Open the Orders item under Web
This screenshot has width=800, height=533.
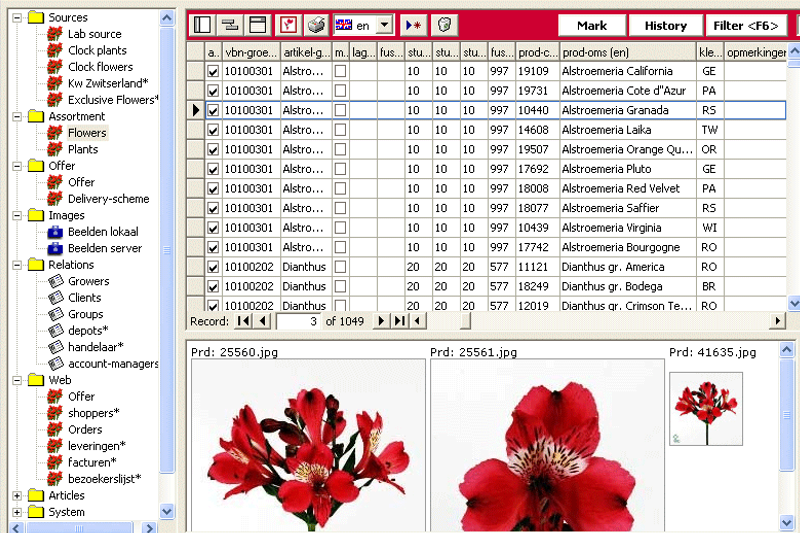tap(85, 430)
